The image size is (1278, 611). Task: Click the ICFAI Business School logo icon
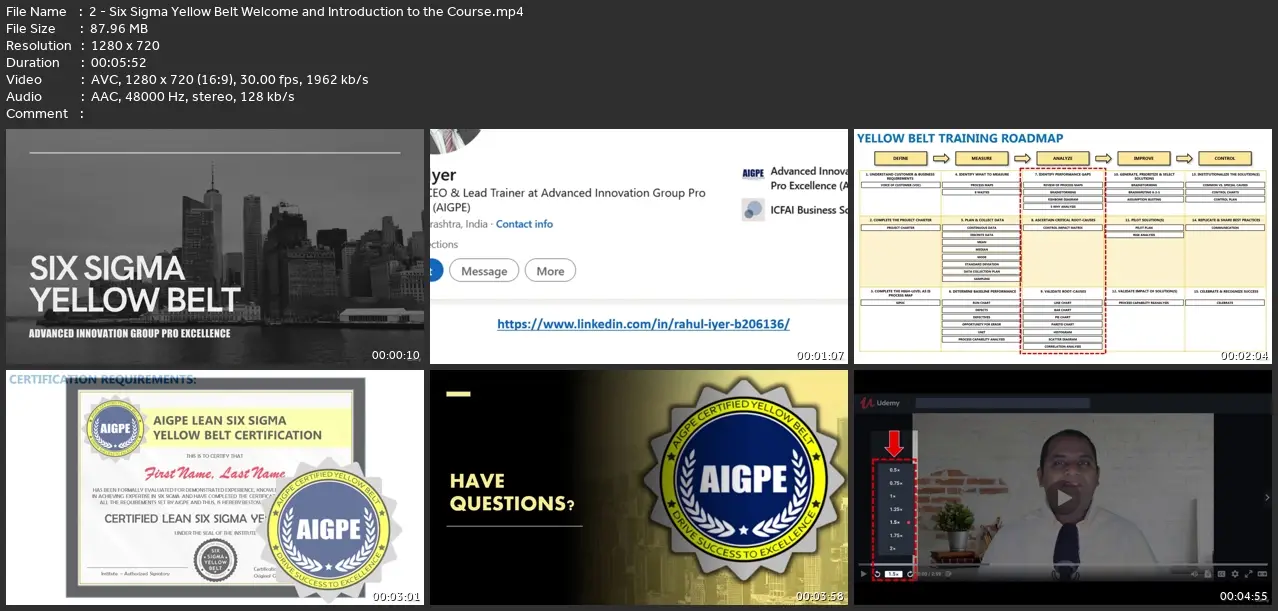[x=753, y=209]
